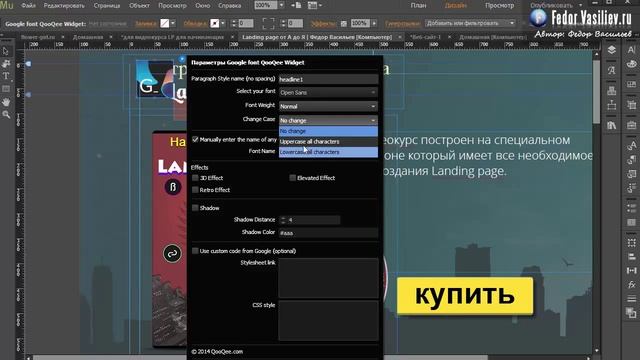Select the Hand tool
This screenshot has width=640, height=360.
[x=6, y=102]
